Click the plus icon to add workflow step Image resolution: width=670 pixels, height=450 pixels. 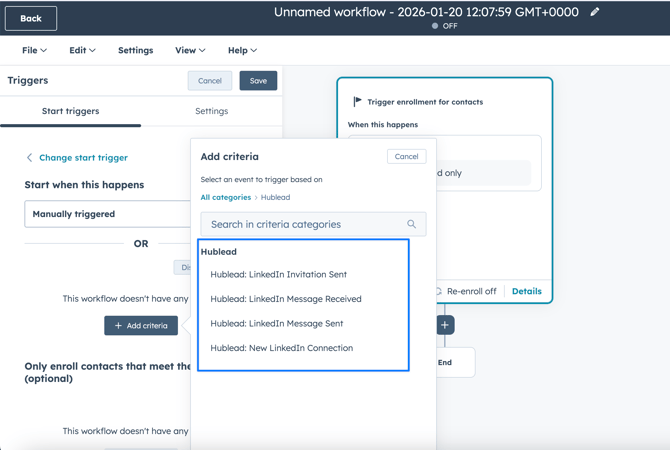pos(445,325)
